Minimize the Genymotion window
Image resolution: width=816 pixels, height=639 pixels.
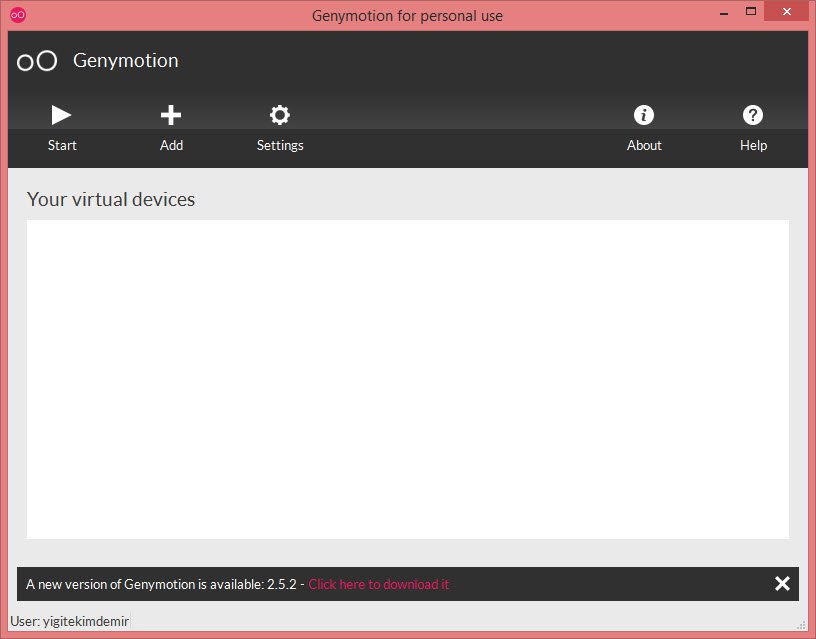pos(723,12)
